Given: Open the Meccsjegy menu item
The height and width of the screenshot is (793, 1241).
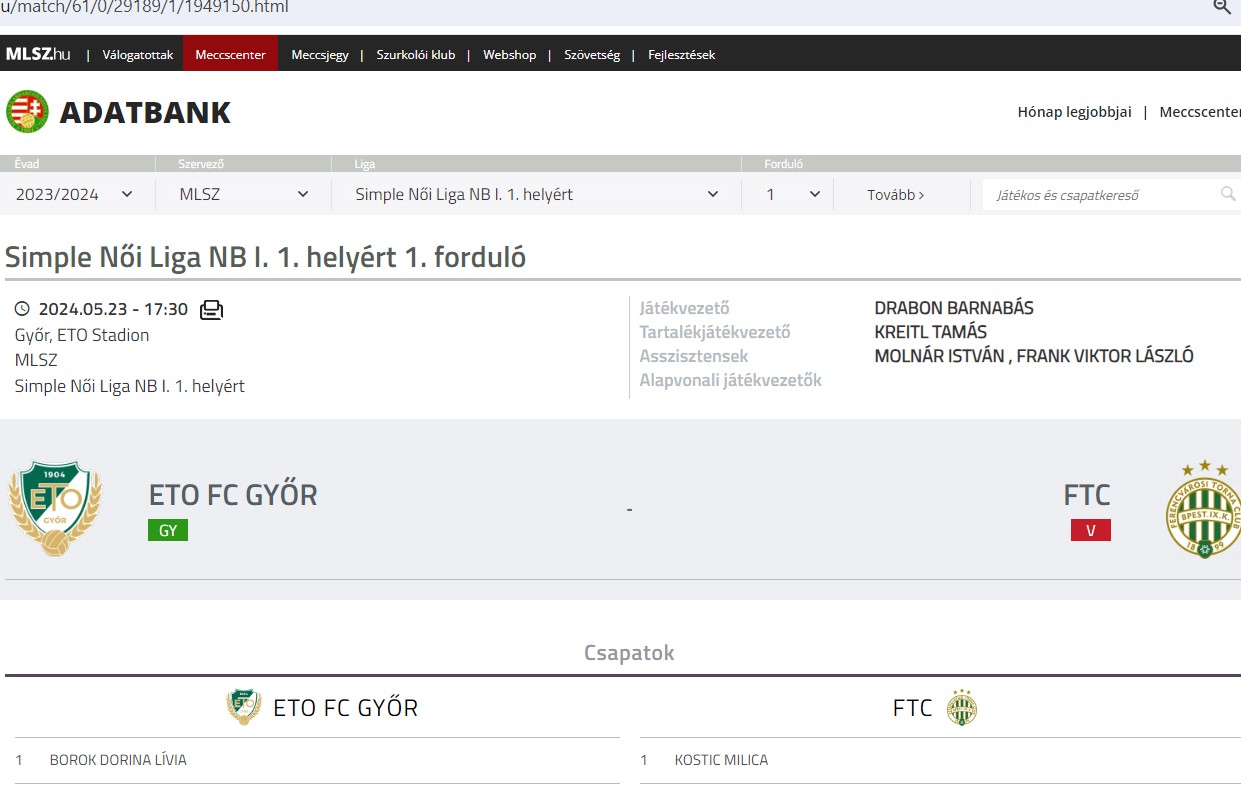Looking at the screenshot, I should click(320, 55).
